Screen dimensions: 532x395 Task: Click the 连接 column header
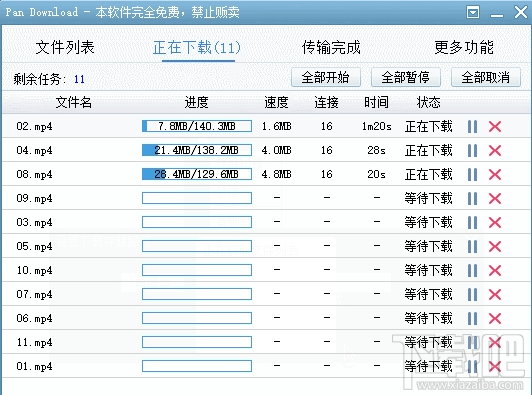326,102
